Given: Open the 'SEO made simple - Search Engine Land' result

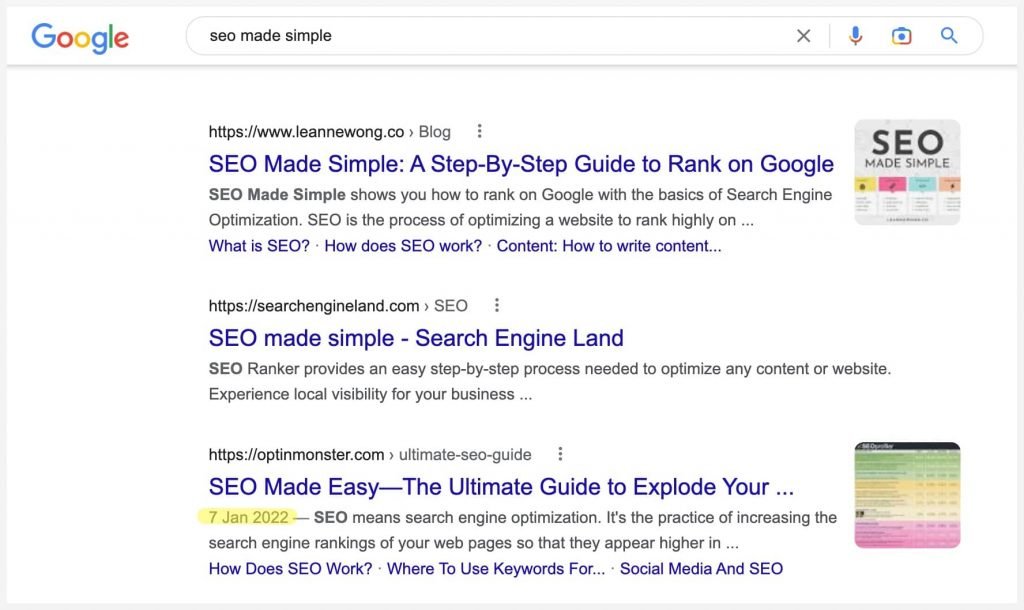Looking at the screenshot, I should (x=415, y=338).
